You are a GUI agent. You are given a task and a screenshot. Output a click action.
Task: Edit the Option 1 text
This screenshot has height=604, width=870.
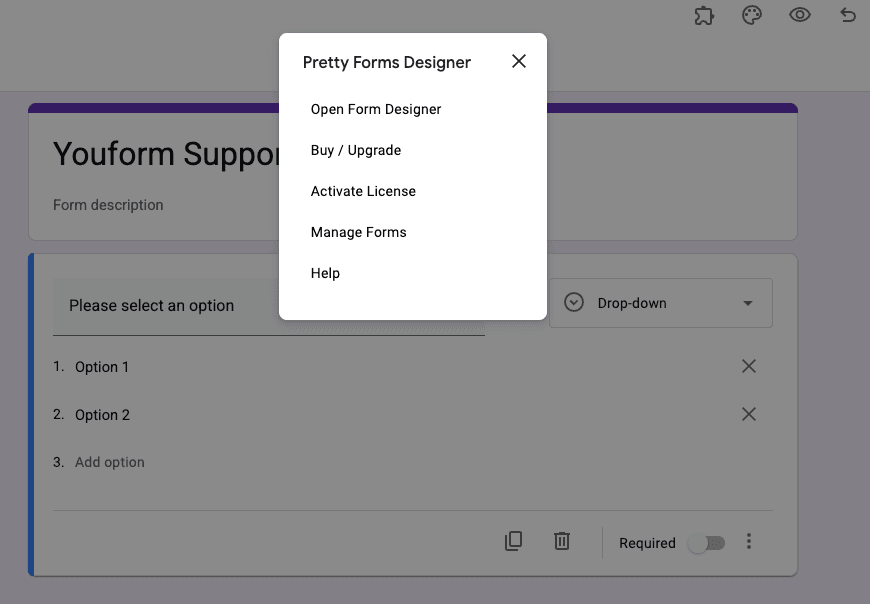coord(102,367)
